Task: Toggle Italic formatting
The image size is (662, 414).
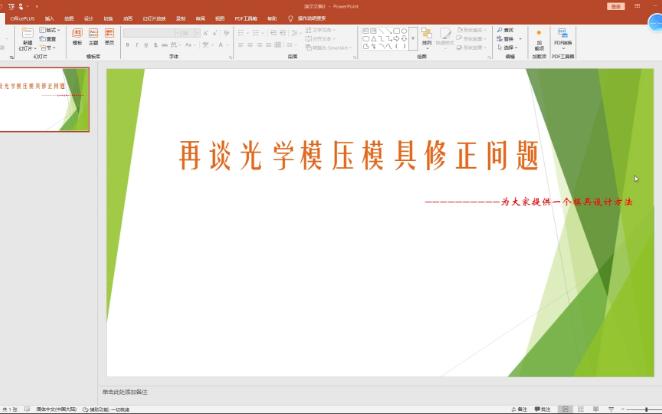Action: (137, 45)
